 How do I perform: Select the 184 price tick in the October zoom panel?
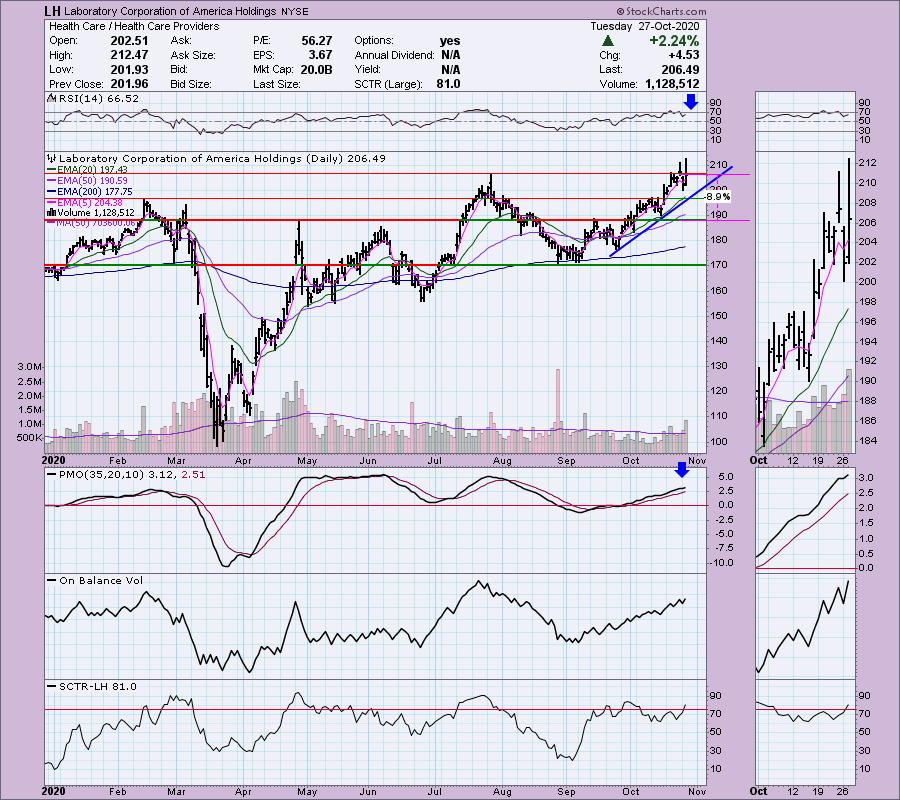869,441
